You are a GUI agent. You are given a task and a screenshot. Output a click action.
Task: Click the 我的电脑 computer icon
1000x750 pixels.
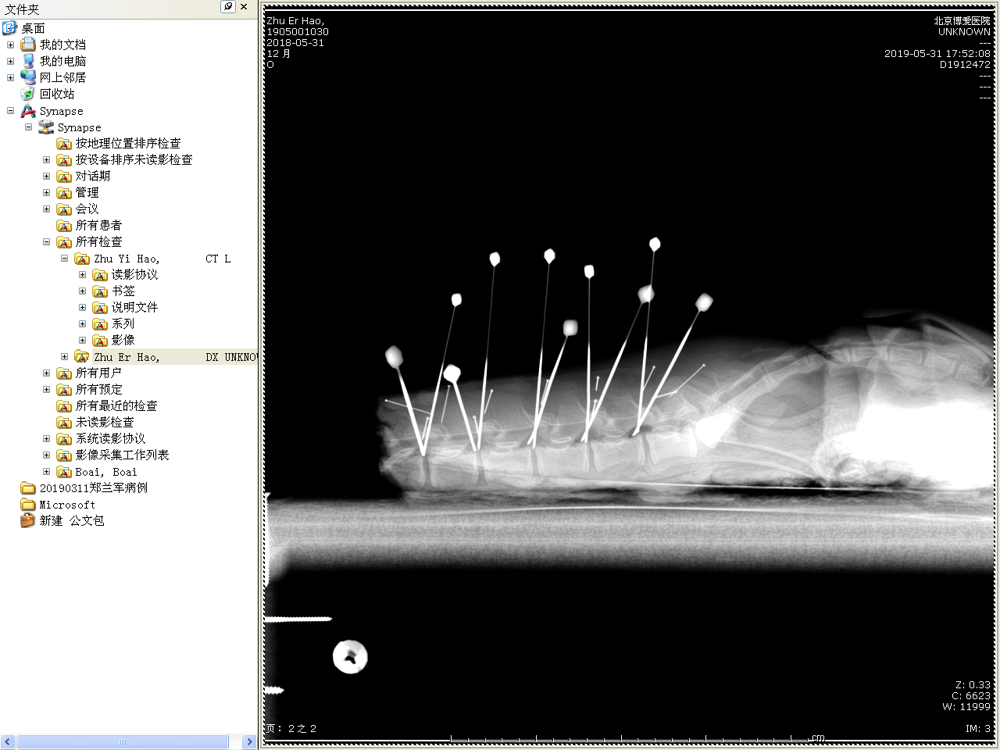[x=27, y=61]
